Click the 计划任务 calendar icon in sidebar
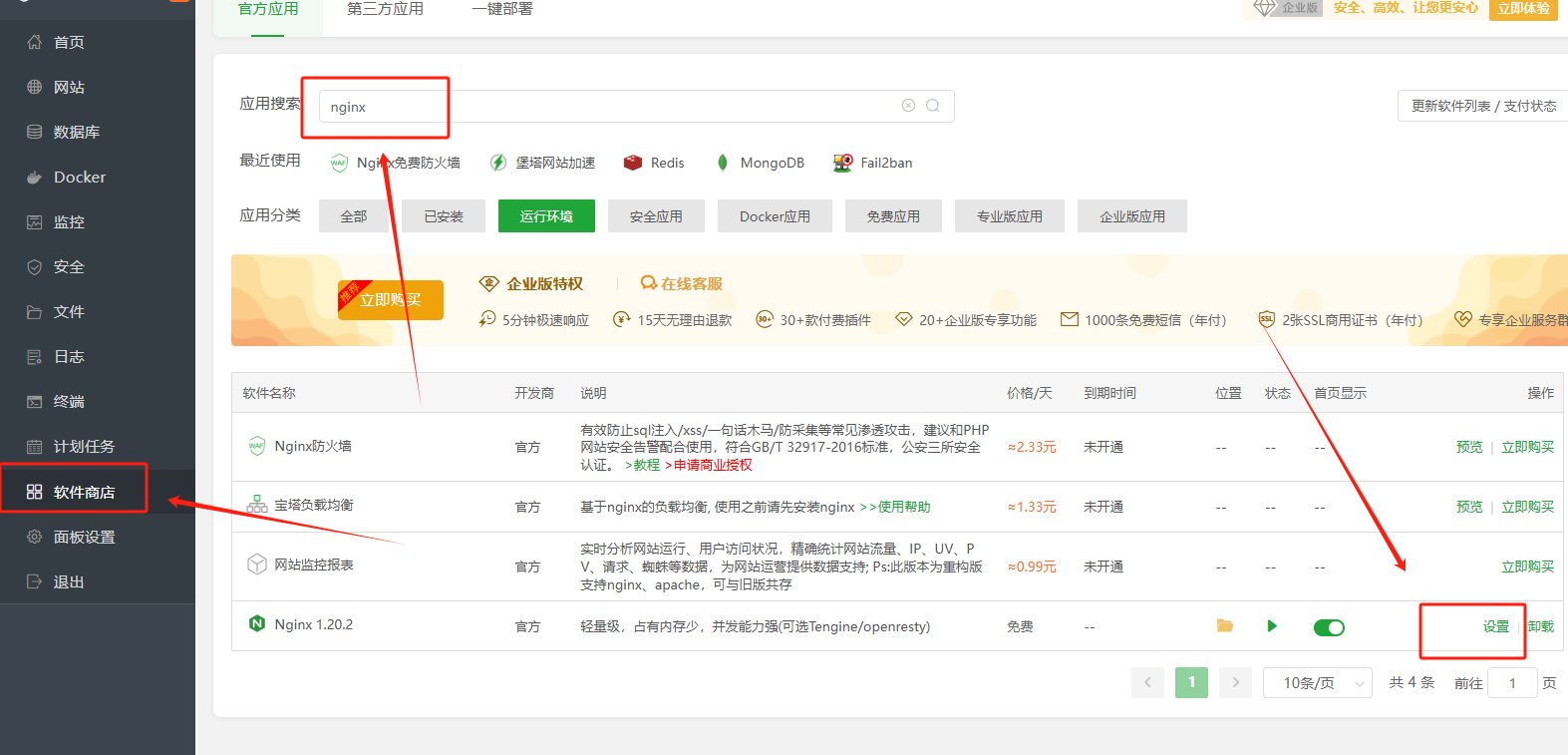 [x=34, y=446]
